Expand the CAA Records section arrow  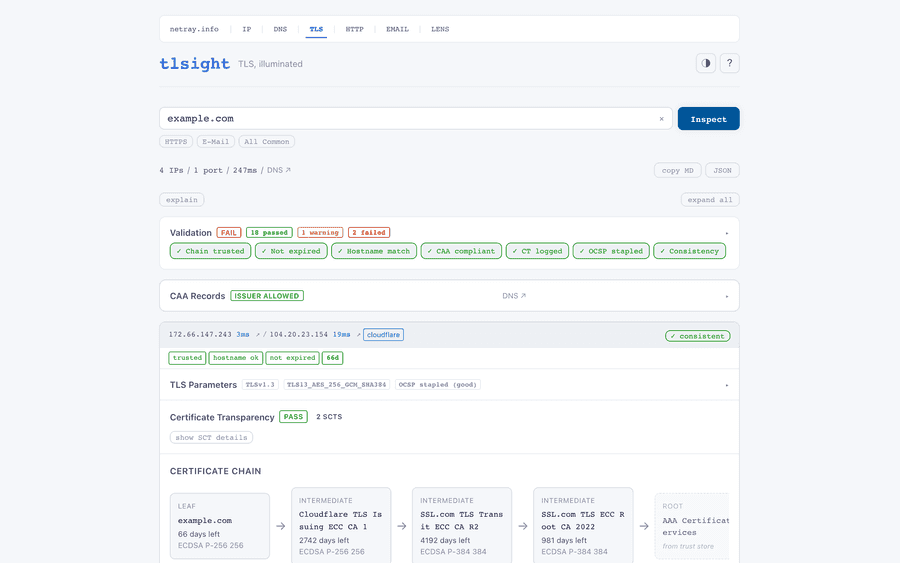tap(727, 296)
